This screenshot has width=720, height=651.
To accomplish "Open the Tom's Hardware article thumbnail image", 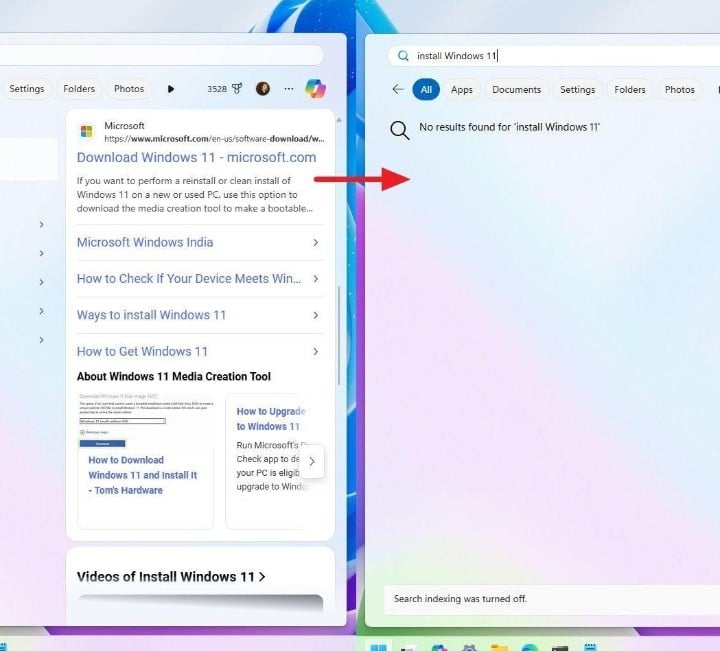I will click(146, 420).
